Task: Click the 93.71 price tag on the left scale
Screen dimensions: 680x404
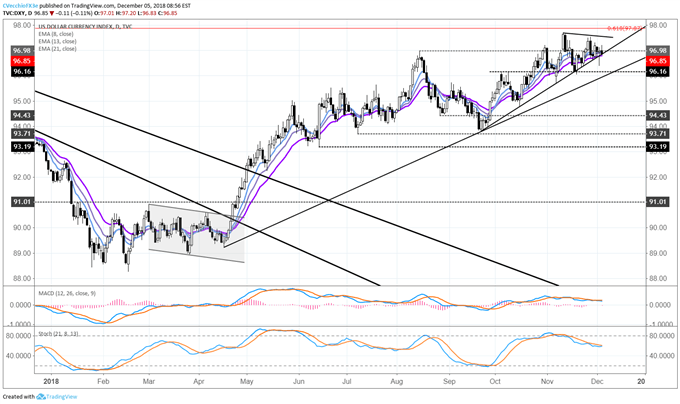Action: coord(22,134)
